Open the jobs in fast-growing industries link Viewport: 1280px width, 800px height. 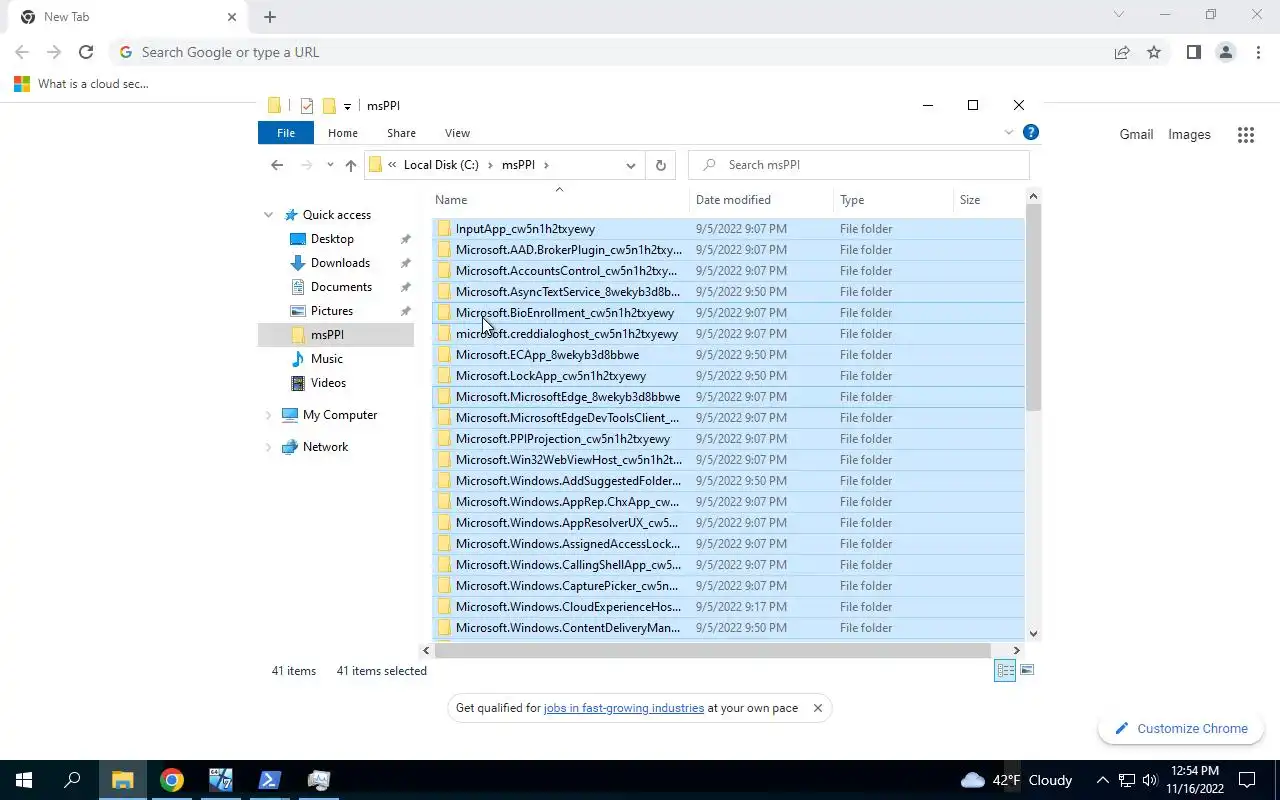624,708
